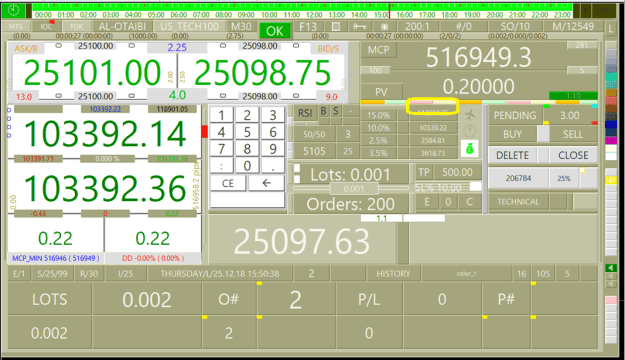The width and height of the screenshot is (625, 360).
Task: Click the keypad entry field below CE
Action: pyautogui.click(x=248, y=200)
